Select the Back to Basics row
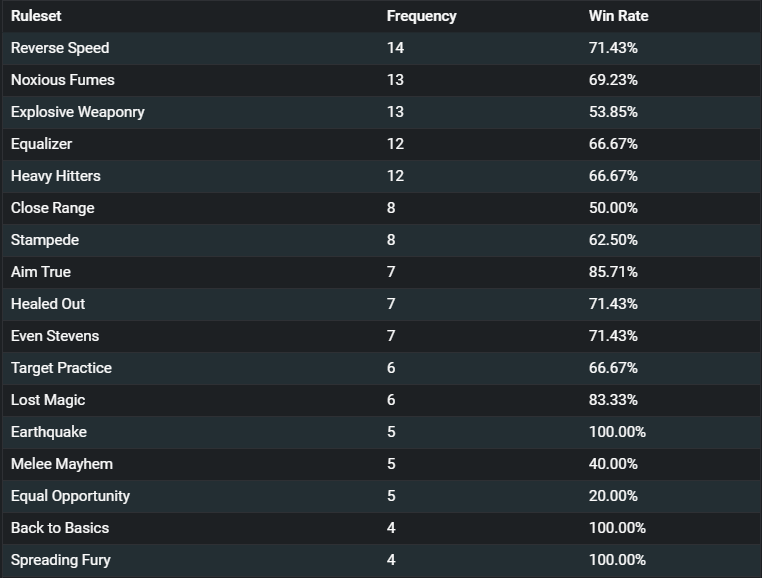762x578 pixels. tap(382, 528)
